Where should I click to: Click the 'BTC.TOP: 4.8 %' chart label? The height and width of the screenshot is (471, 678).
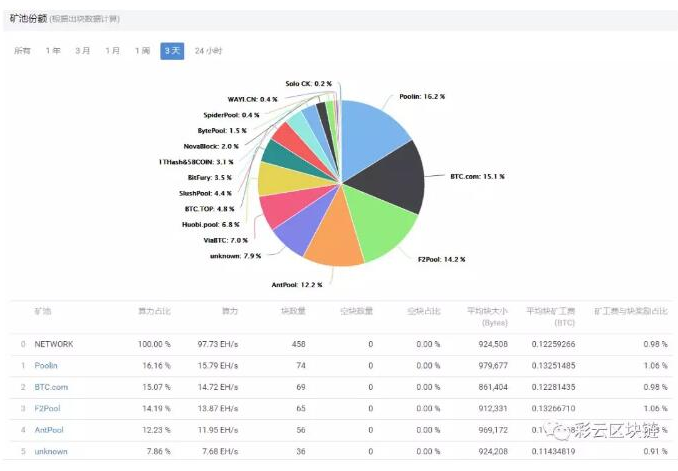point(209,209)
